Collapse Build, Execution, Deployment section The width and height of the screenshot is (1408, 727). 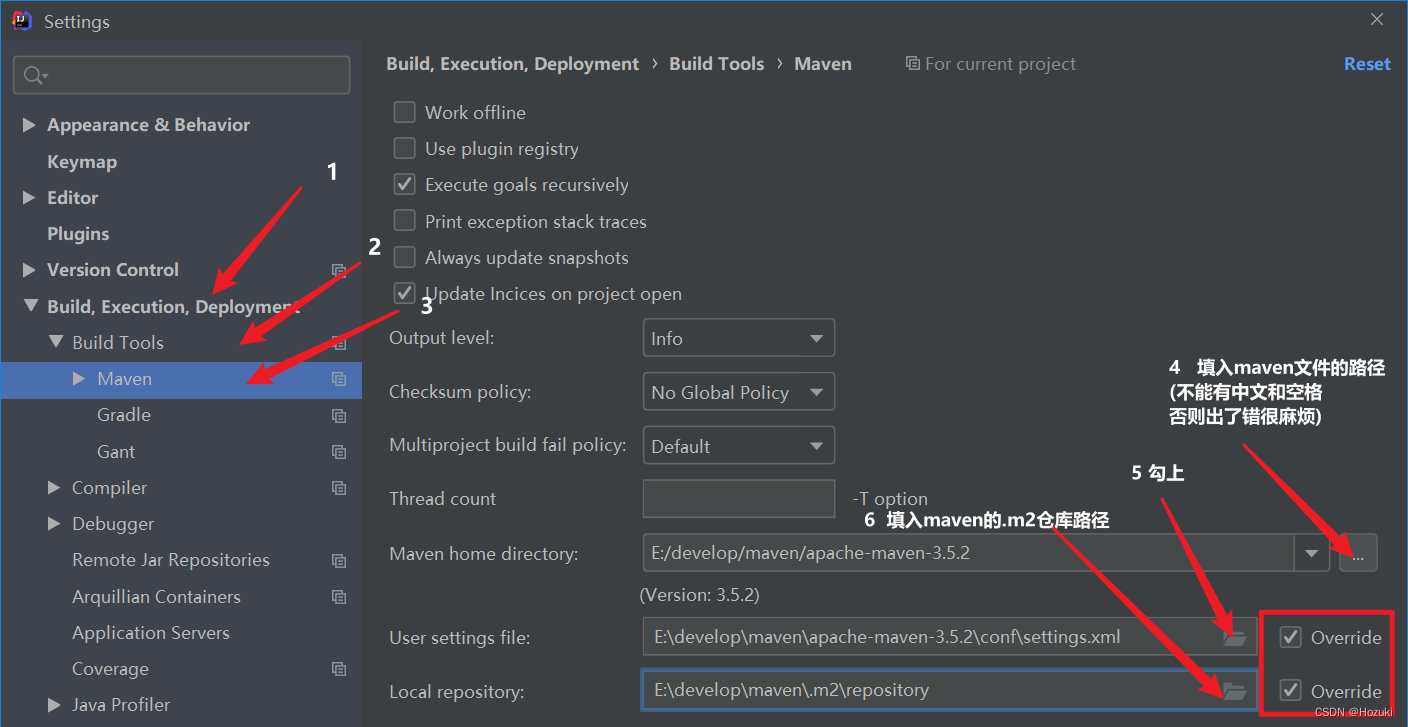[x=29, y=306]
